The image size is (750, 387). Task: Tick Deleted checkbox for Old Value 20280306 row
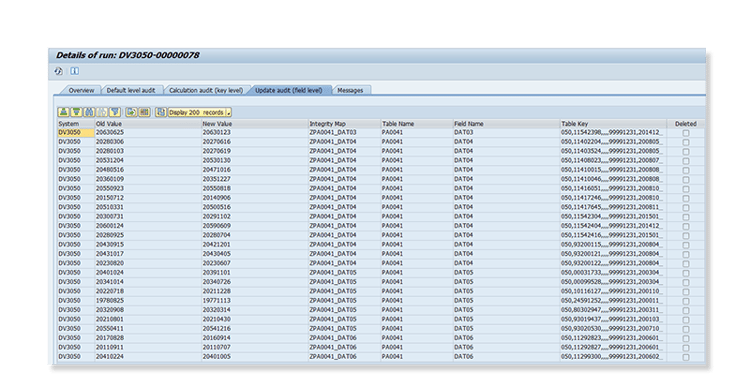tap(686, 142)
